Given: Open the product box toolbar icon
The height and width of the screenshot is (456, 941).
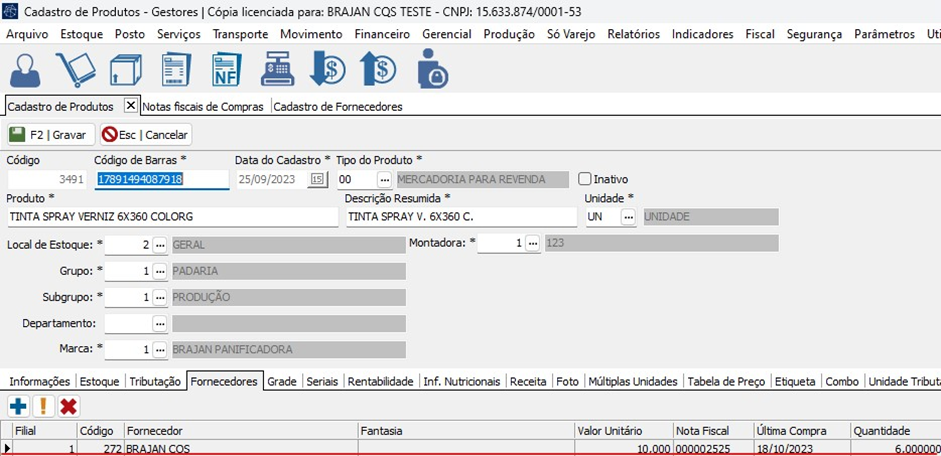Looking at the screenshot, I should click(125, 70).
